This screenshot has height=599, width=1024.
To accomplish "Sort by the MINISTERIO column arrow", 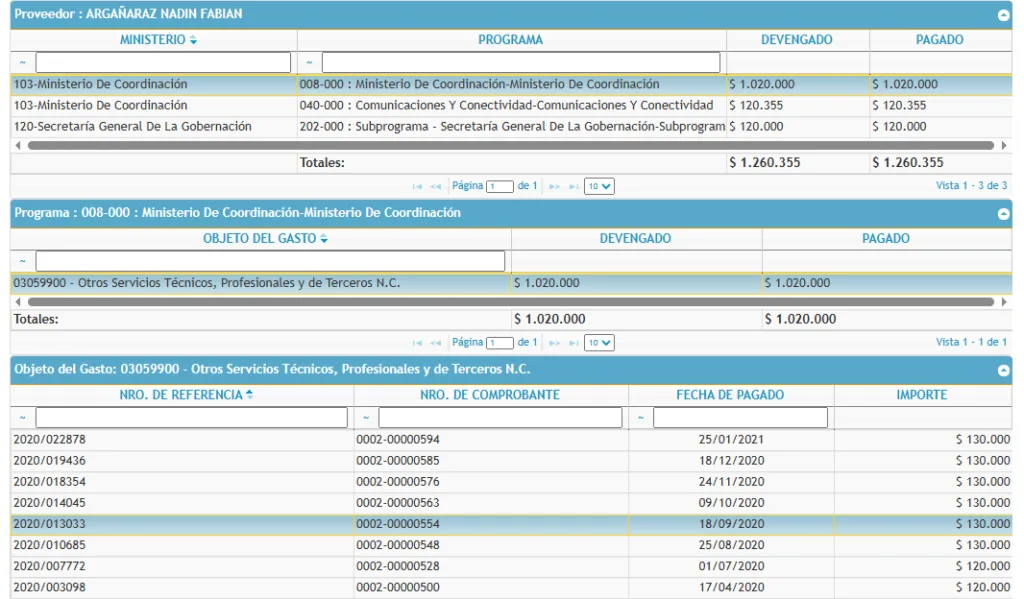I will (x=193, y=40).
